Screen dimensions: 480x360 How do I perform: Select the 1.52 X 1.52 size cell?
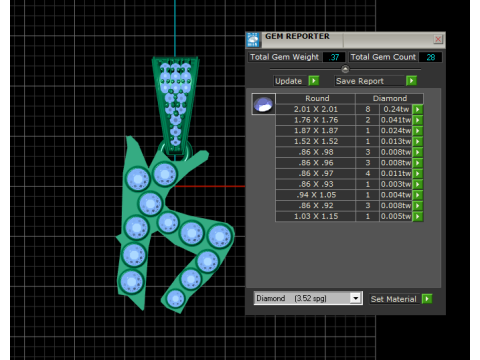point(316,141)
